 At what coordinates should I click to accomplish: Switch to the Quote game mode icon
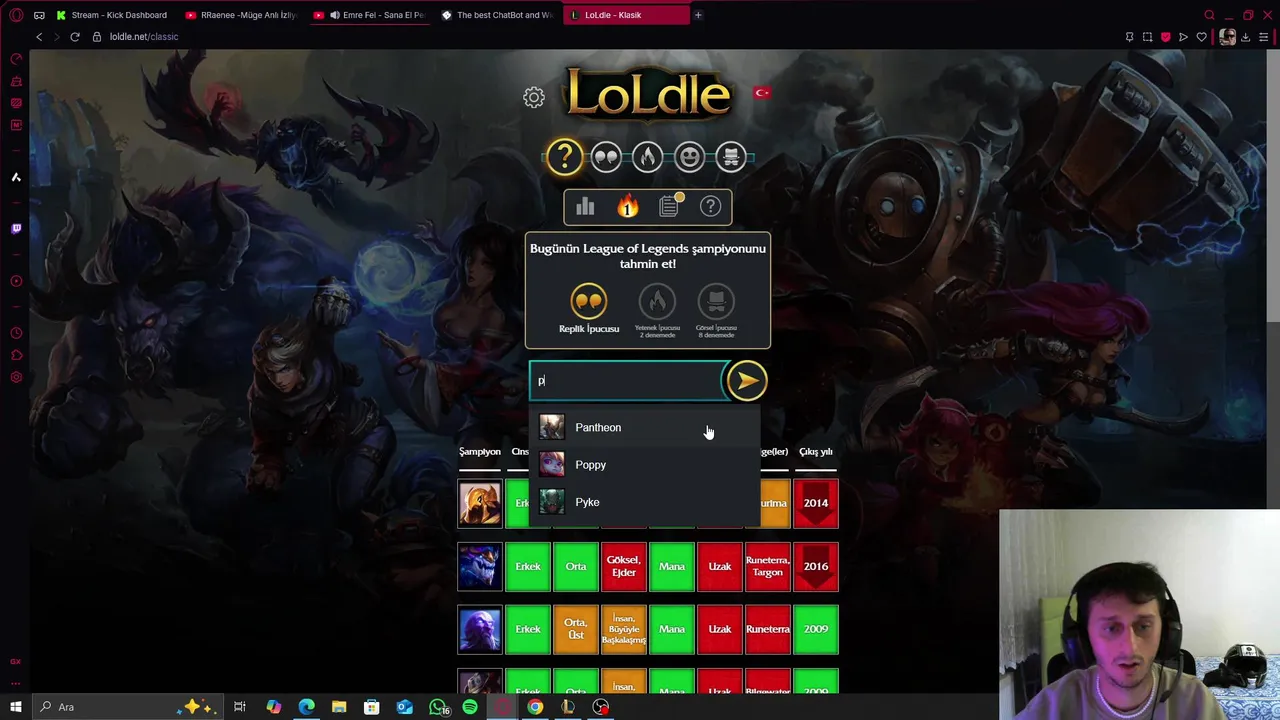(x=606, y=157)
